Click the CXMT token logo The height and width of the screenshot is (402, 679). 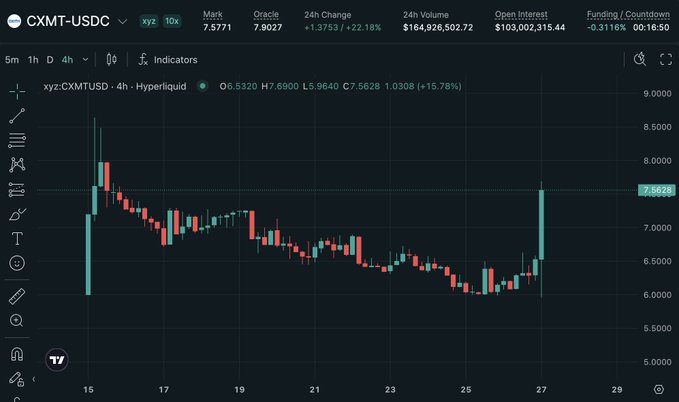tap(14, 21)
